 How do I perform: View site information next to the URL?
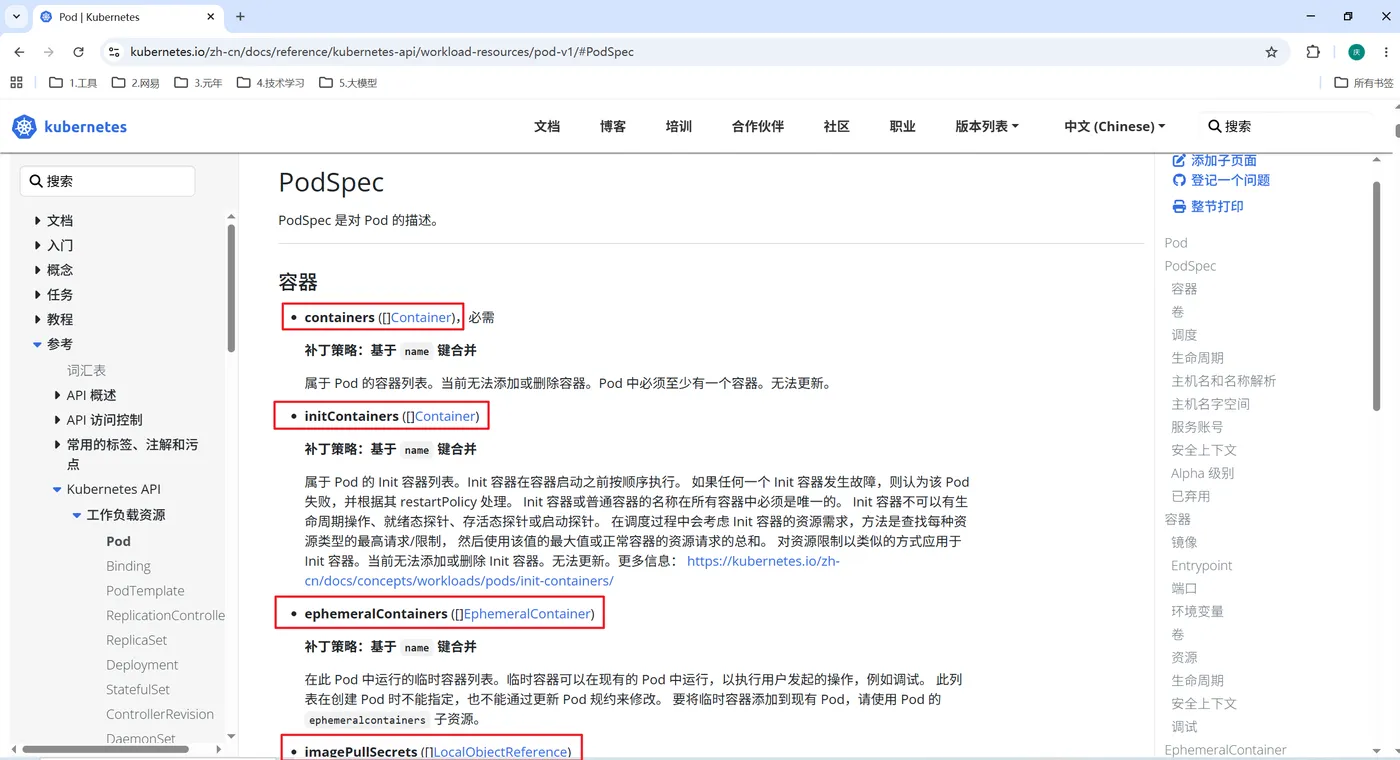coord(114,52)
